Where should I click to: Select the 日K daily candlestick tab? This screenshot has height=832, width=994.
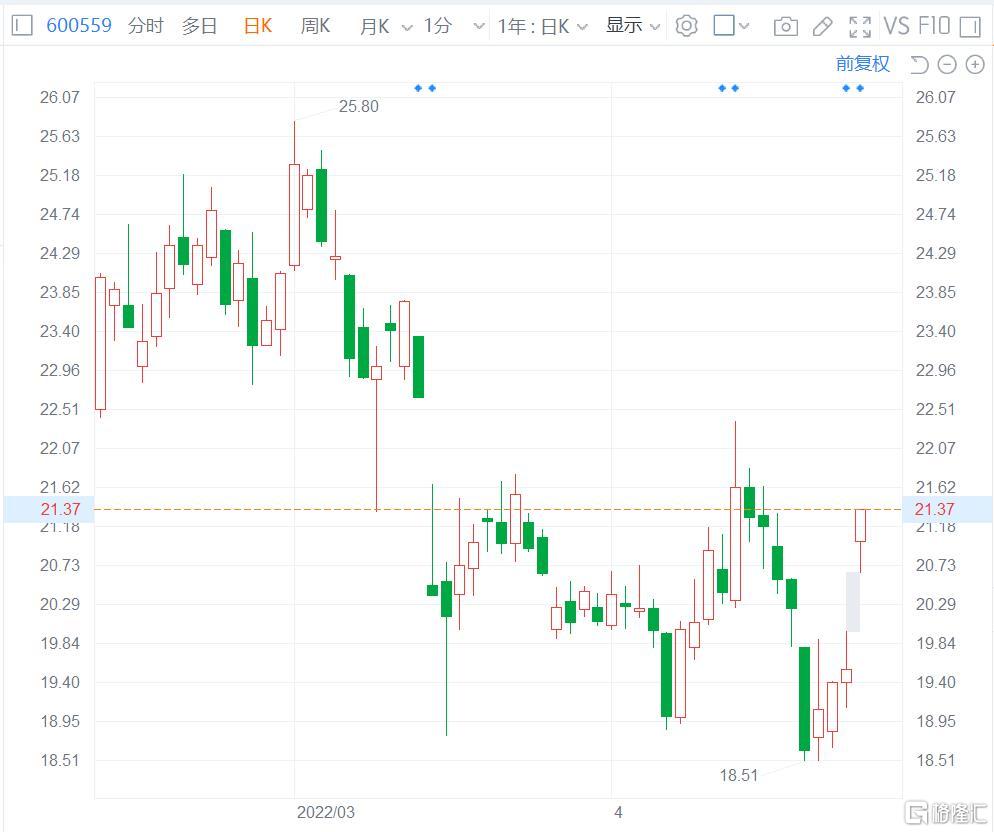click(x=258, y=26)
